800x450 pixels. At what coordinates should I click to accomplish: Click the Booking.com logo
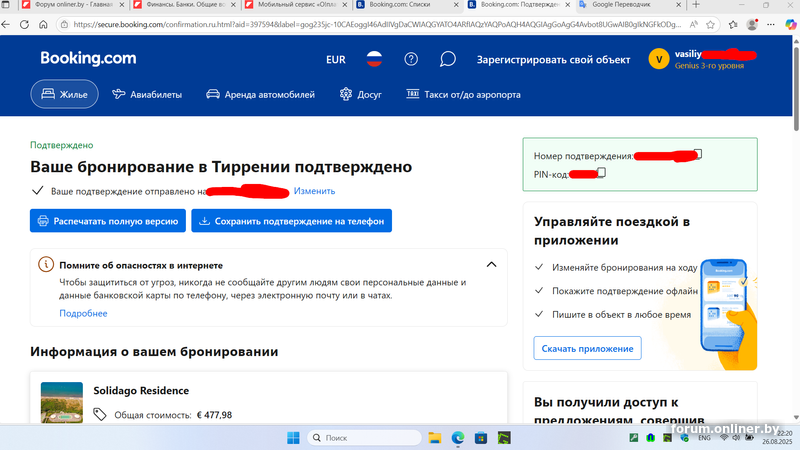pyautogui.click(x=88, y=58)
